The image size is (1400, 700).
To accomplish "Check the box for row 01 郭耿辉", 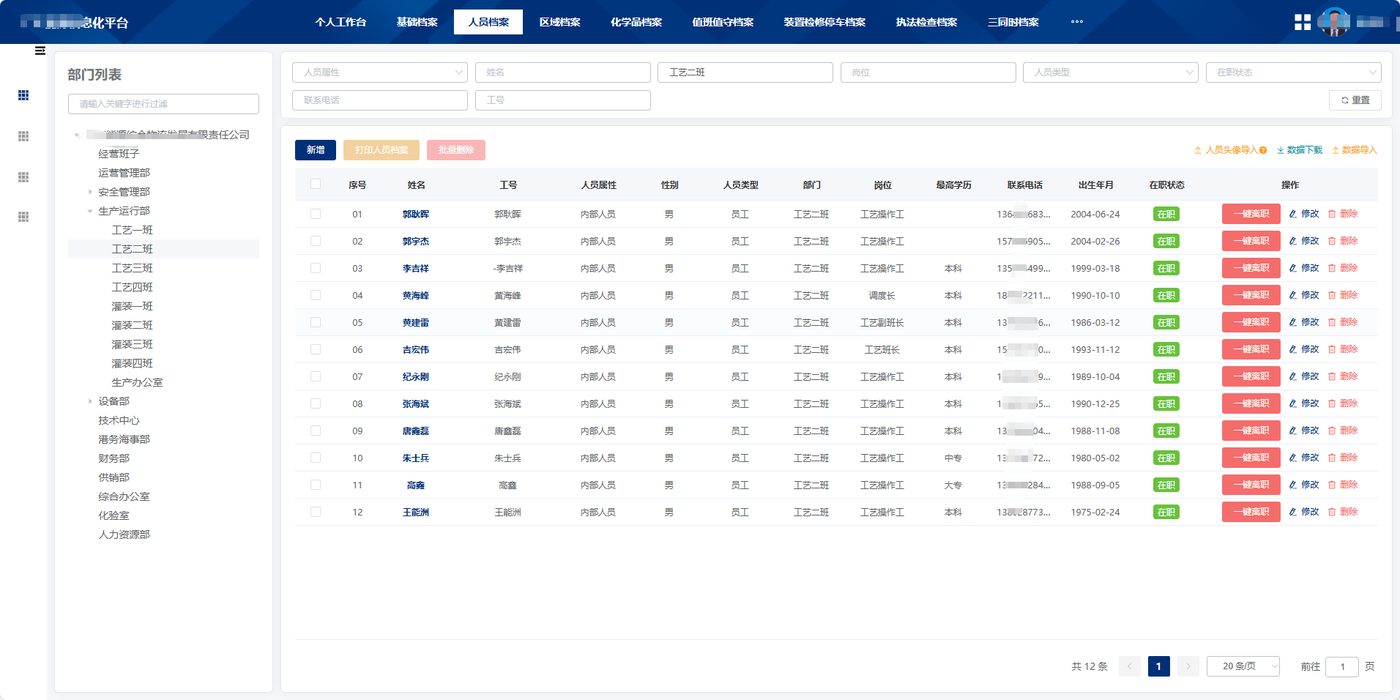I will pyautogui.click(x=316, y=214).
